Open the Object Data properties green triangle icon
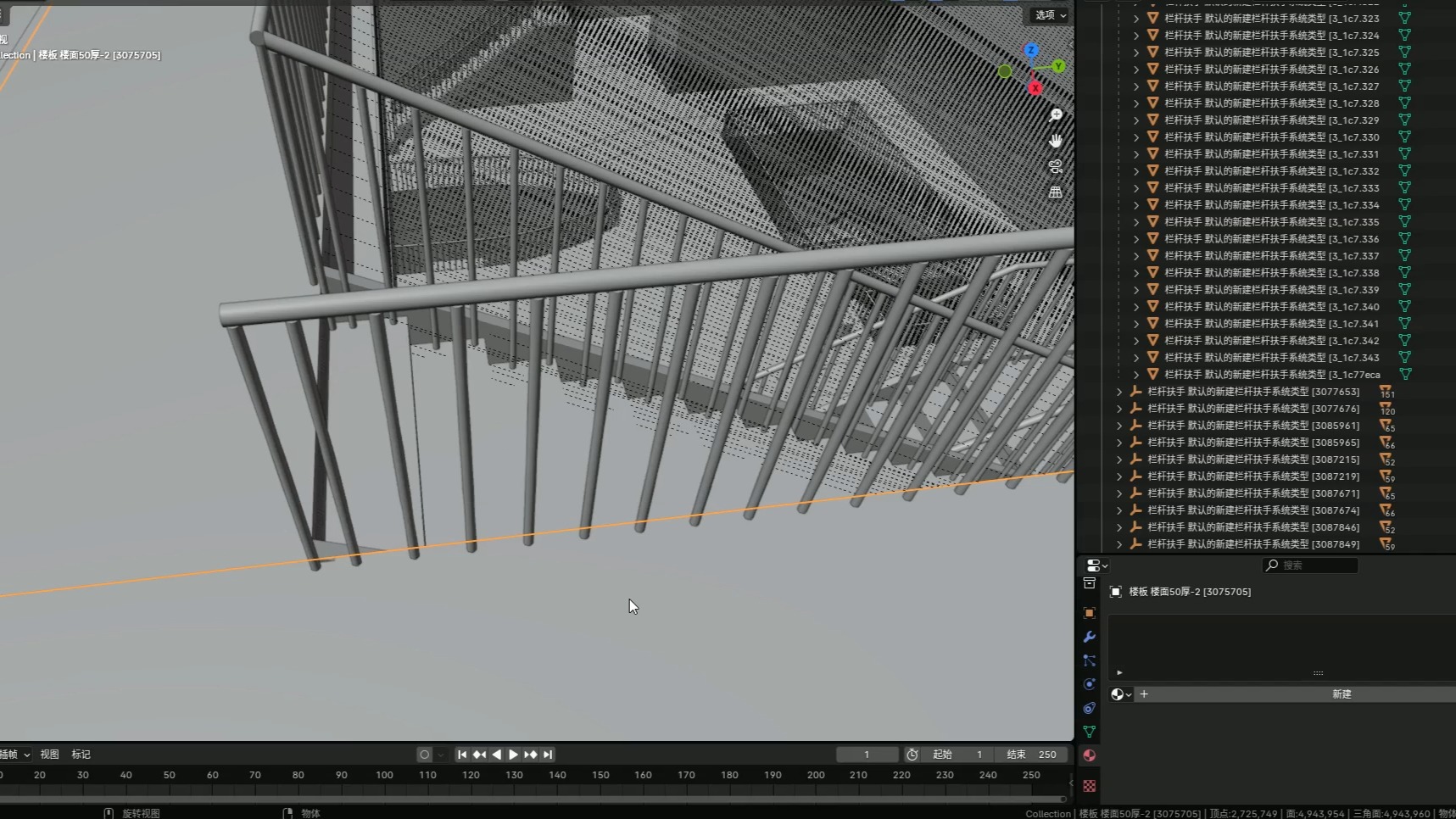The width and height of the screenshot is (1456, 819). coord(1091,731)
